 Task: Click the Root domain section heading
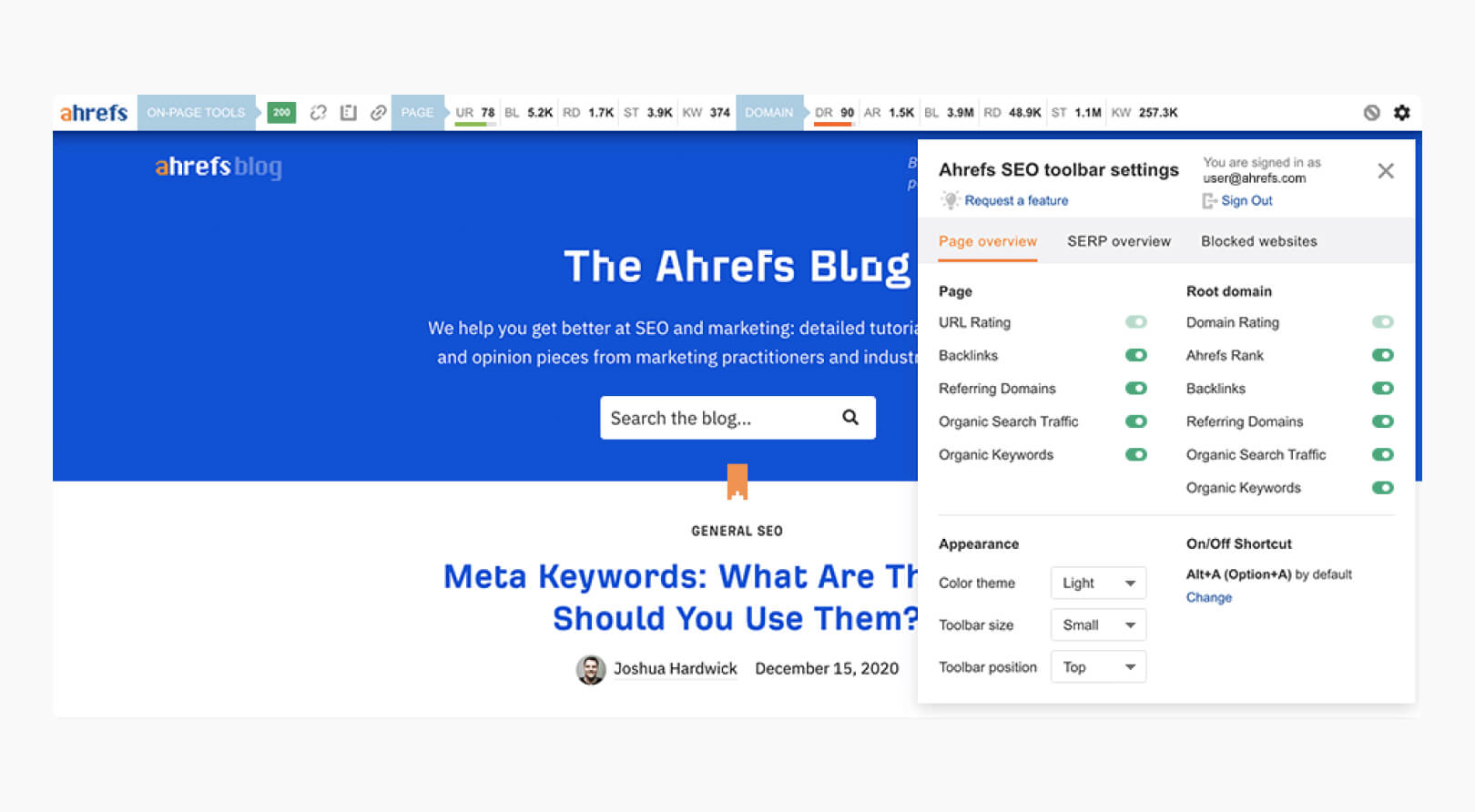coord(1229,291)
